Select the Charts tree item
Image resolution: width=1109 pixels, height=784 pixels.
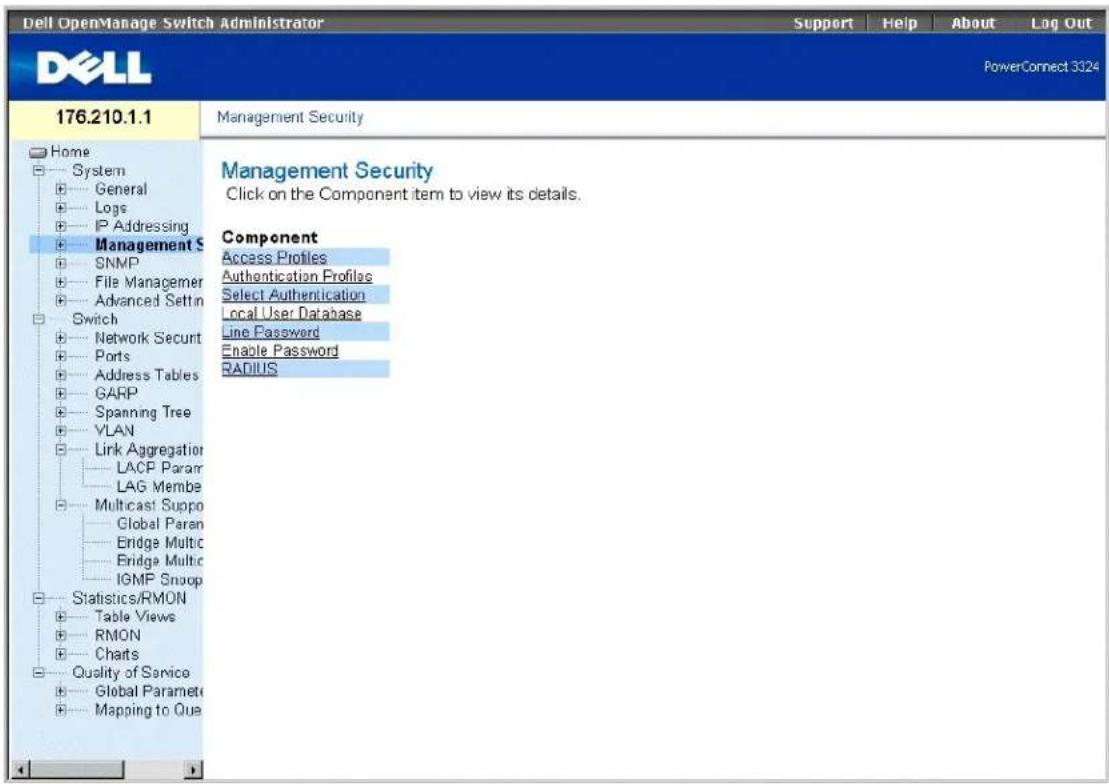[x=117, y=654]
